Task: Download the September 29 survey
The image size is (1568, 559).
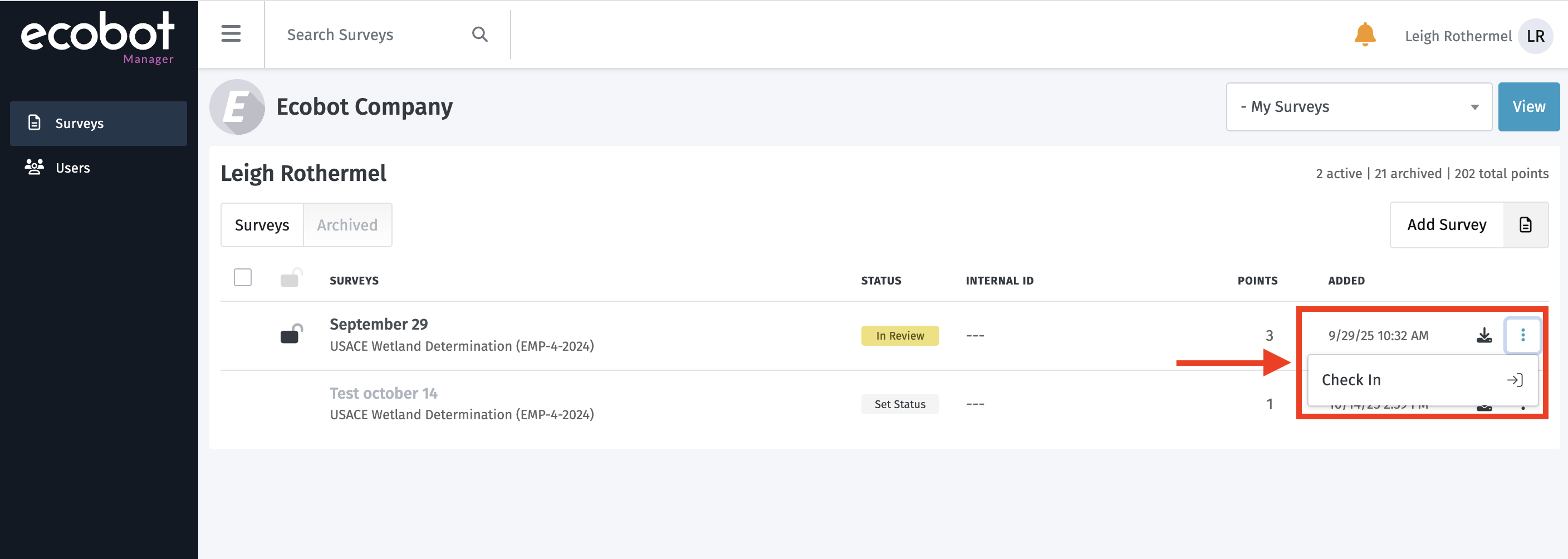Action: (1484, 336)
